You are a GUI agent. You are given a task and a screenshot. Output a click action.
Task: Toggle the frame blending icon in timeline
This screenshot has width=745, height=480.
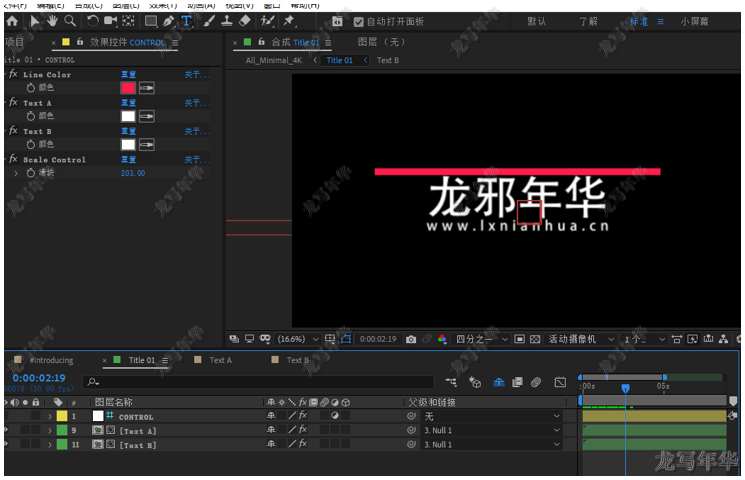point(517,382)
